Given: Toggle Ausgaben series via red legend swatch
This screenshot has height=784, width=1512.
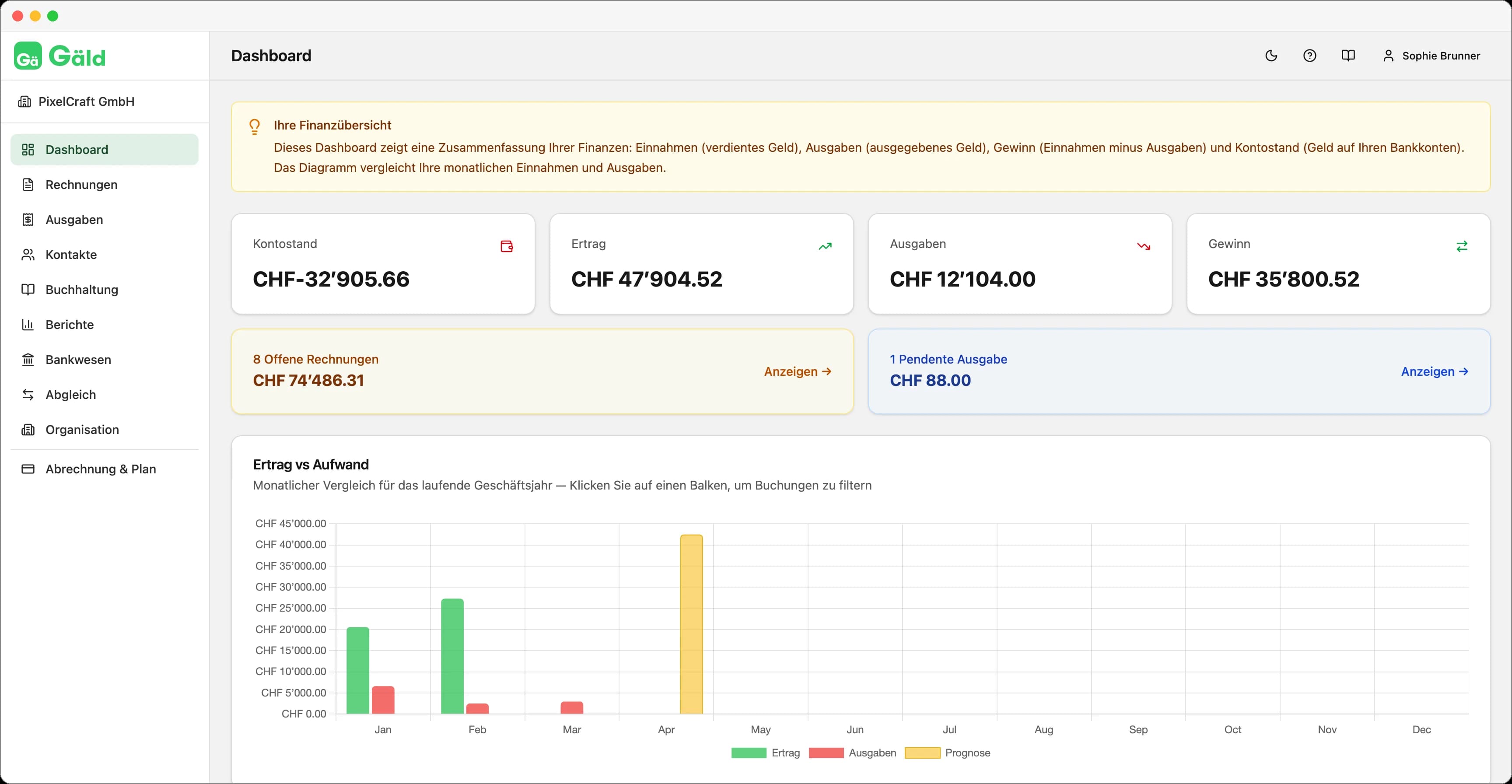Looking at the screenshot, I should (x=826, y=753).
